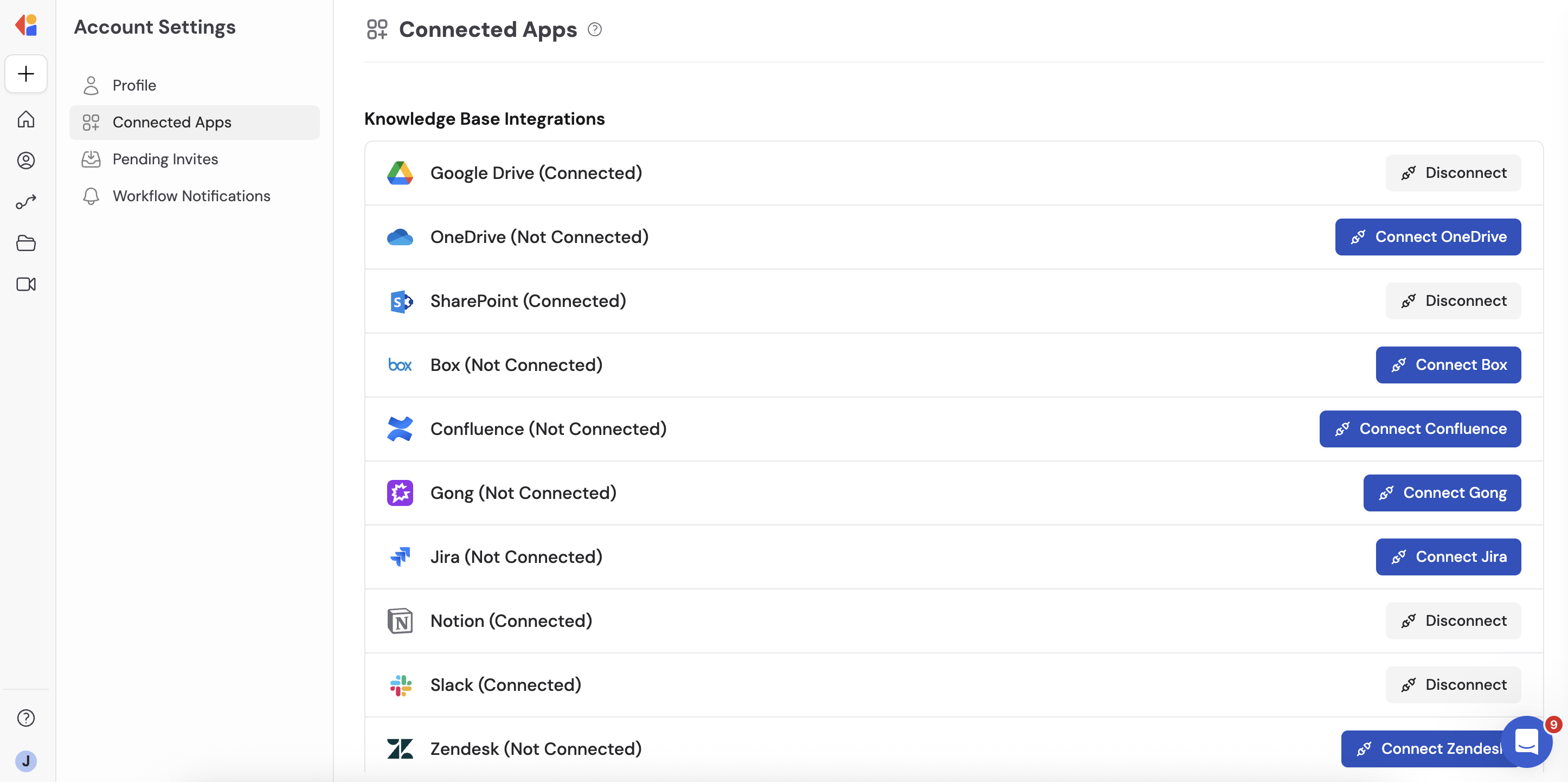Disconnect Notion
Screen dimensions: 1568x782
pos(1453,620)
